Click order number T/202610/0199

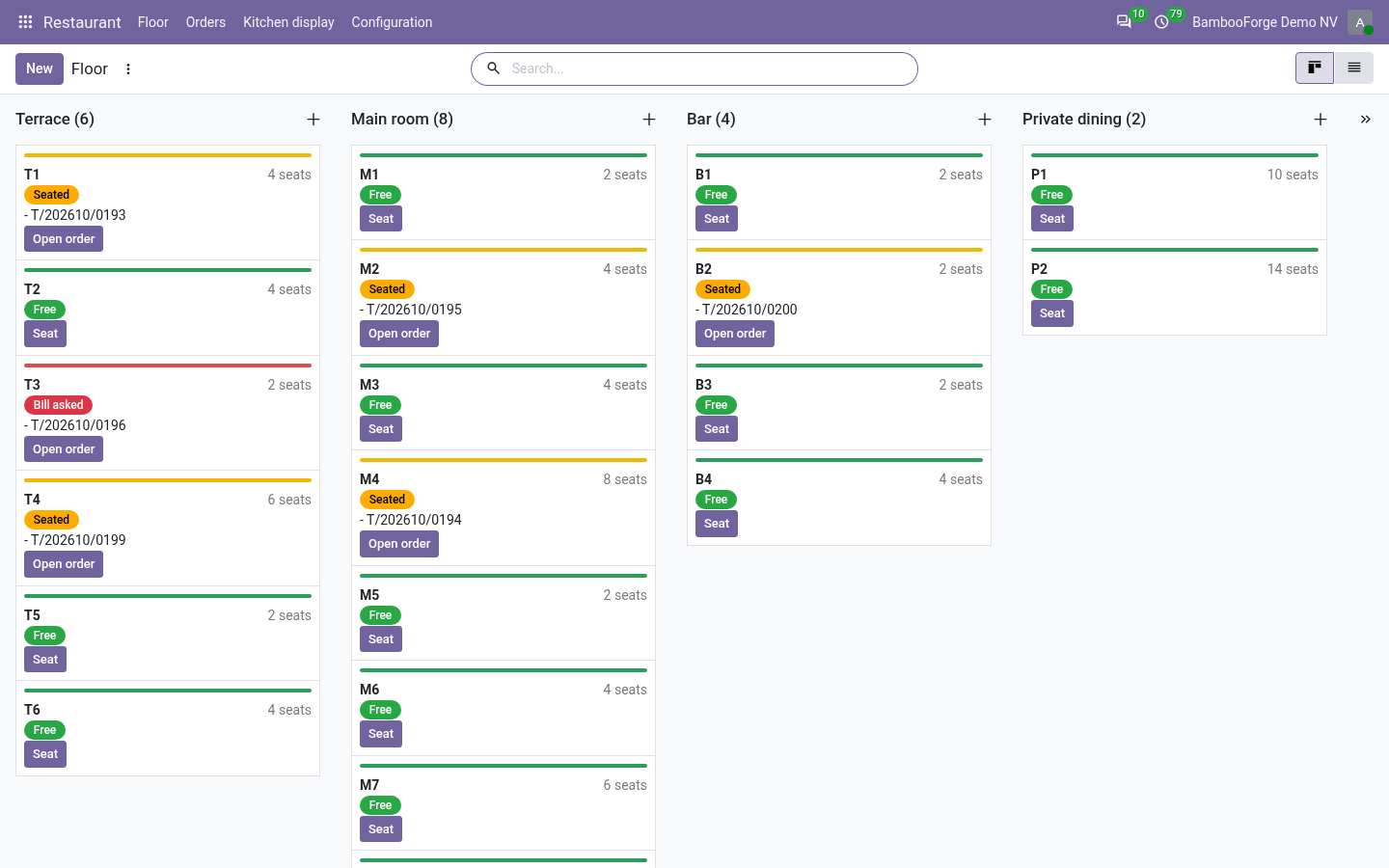(x=78, y=540)
